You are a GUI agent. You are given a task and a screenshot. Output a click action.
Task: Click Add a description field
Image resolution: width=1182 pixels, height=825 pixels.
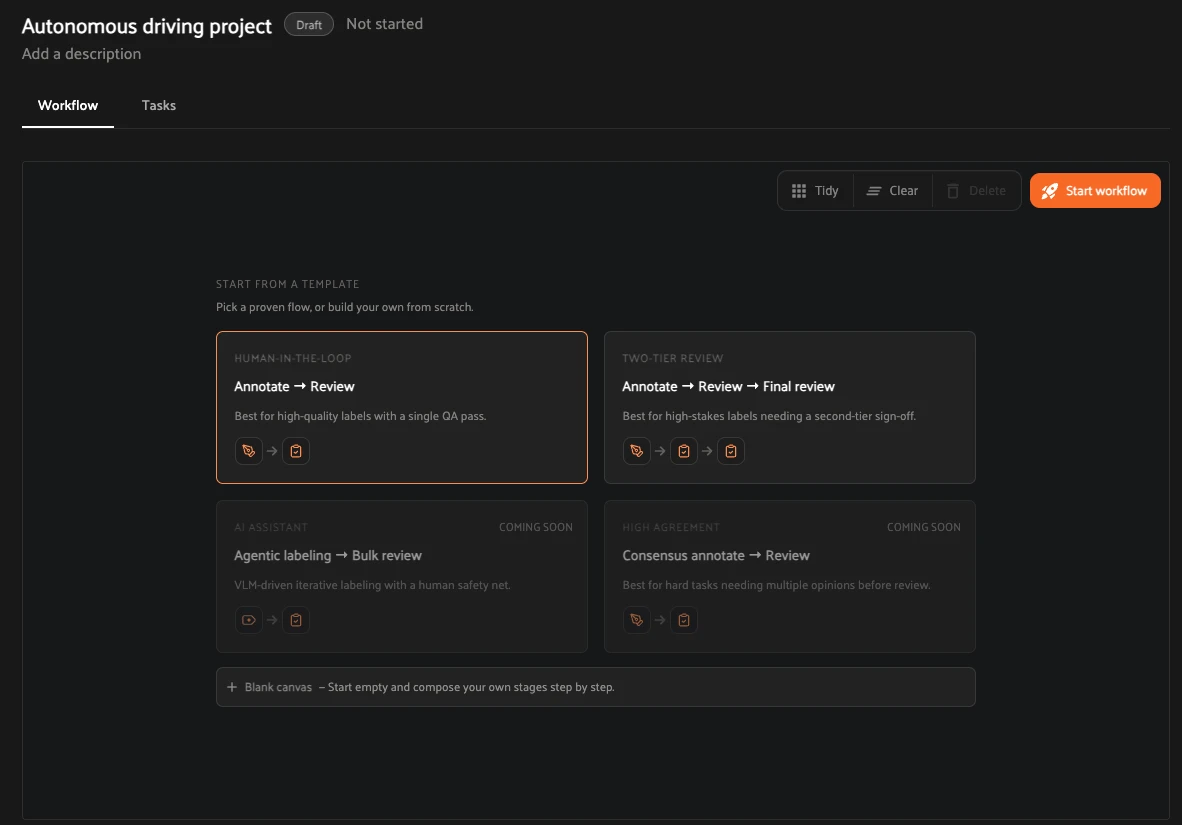point(81,54)
